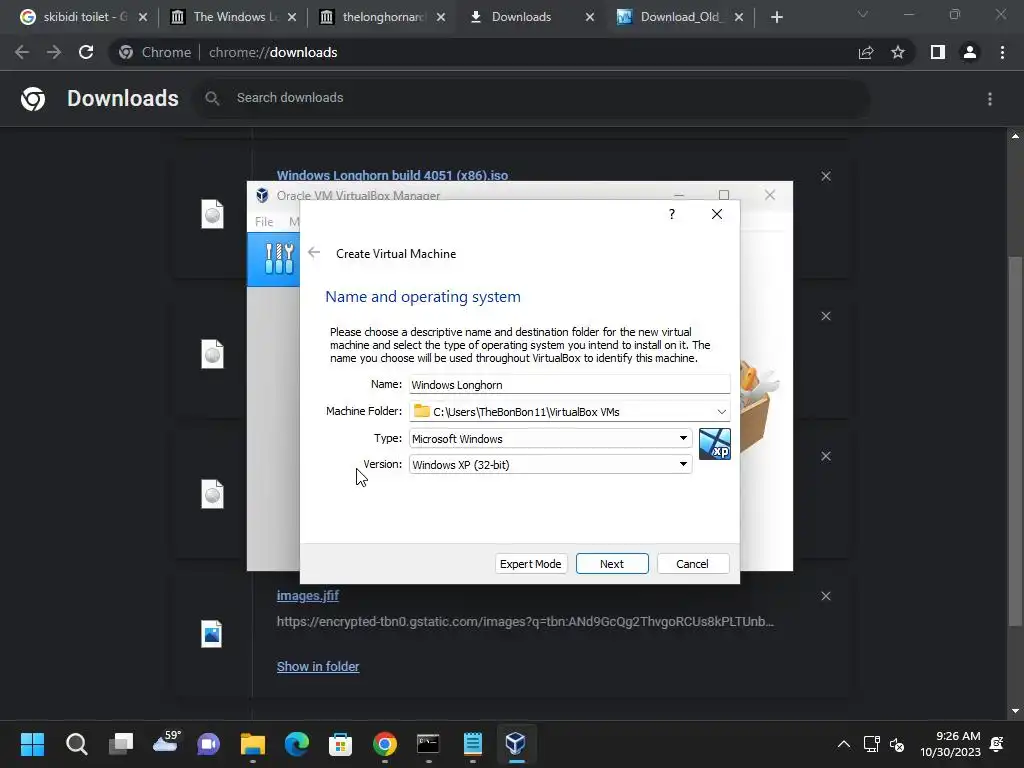
Task: Click the Name field Windows Longhorn
Action: pos(569,385)
